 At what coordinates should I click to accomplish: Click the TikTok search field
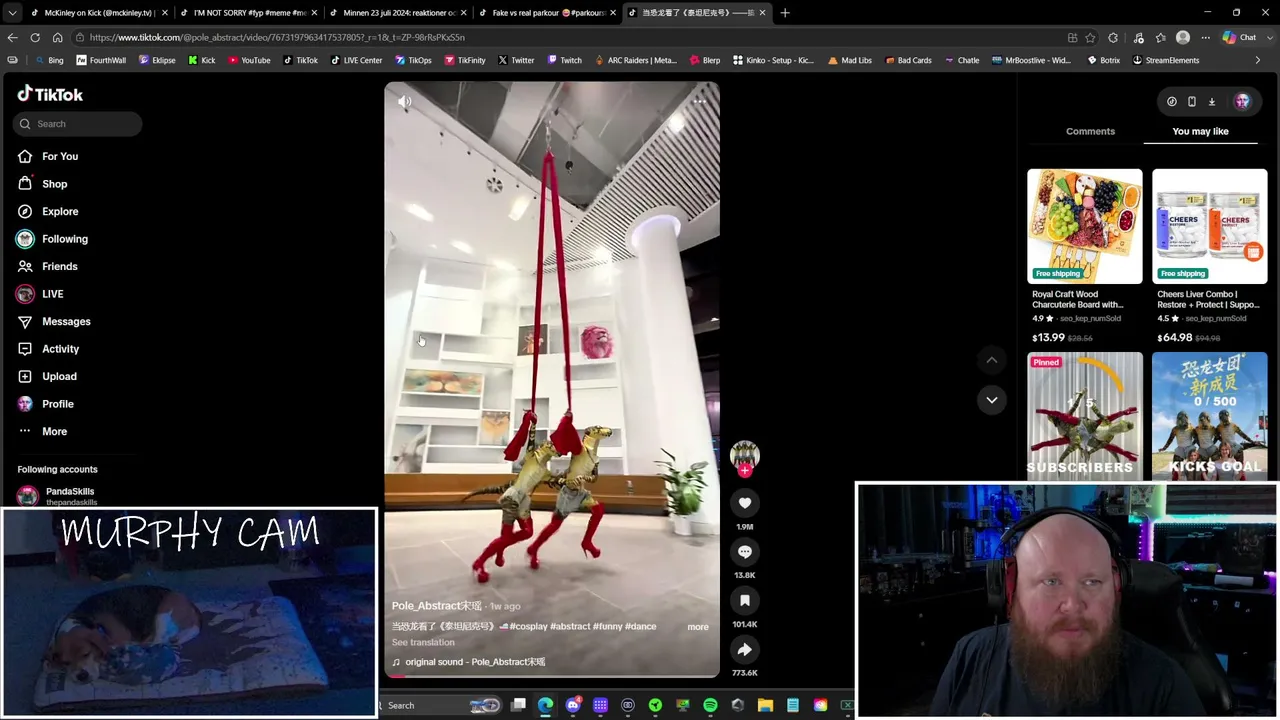point(78,124)
